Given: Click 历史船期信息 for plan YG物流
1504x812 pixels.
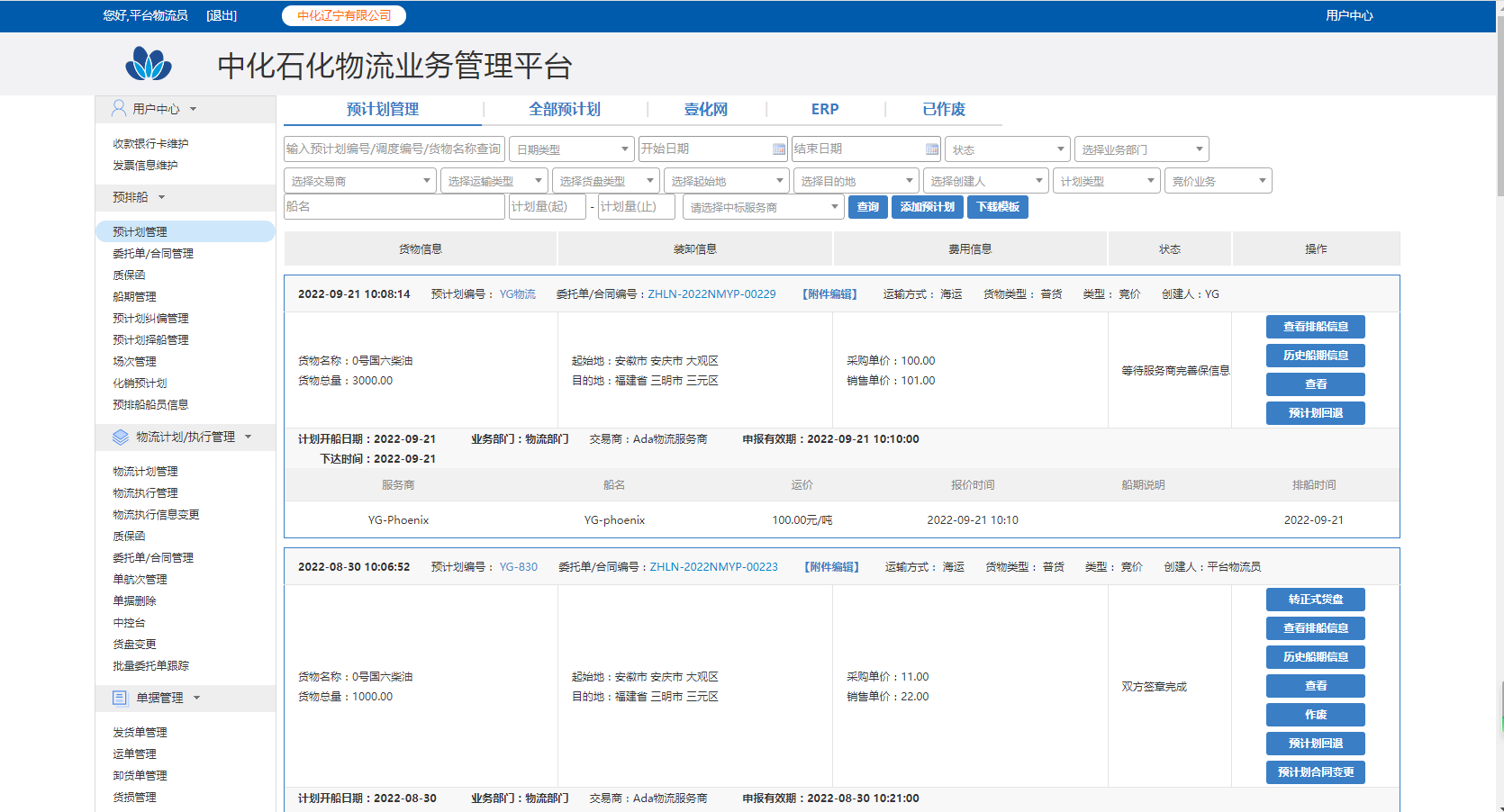Looking at the screenshot, I should 1316,356.
